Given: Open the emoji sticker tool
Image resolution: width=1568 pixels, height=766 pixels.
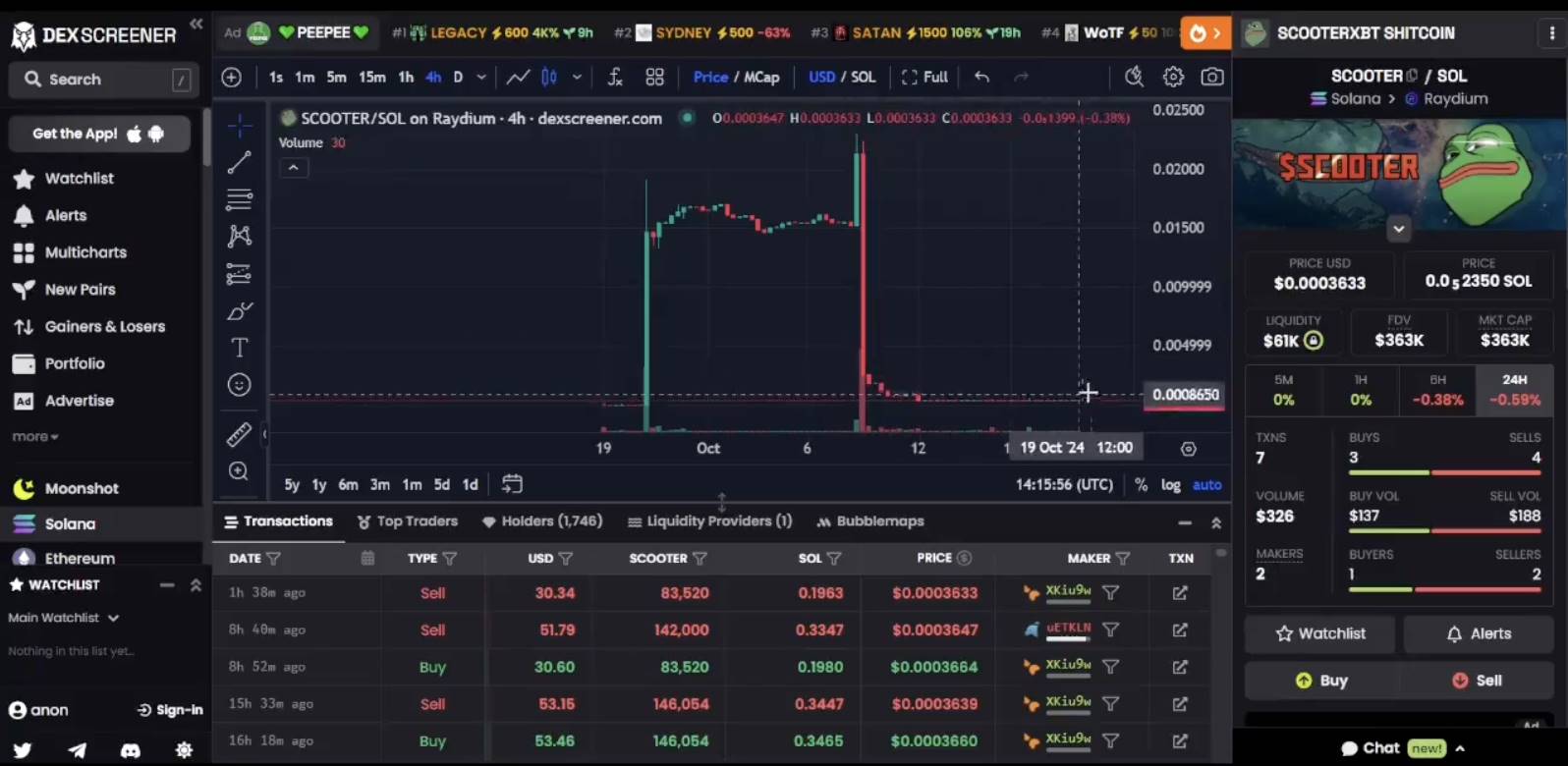Looking at the screenshot, I should coord(239,385).
